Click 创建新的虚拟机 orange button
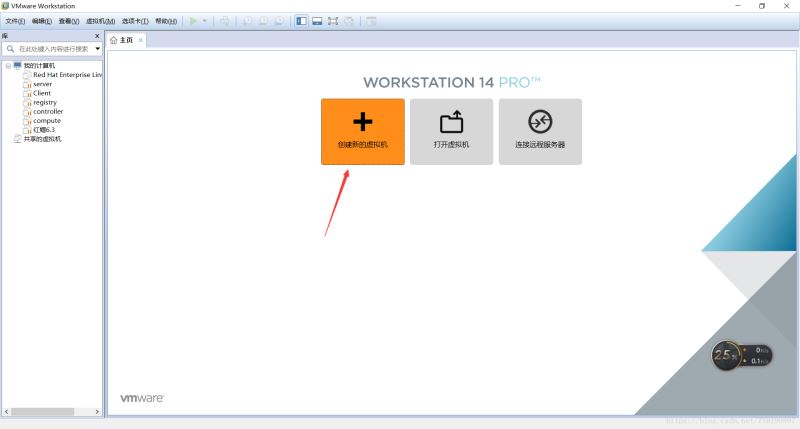 [x=363, y=132]
